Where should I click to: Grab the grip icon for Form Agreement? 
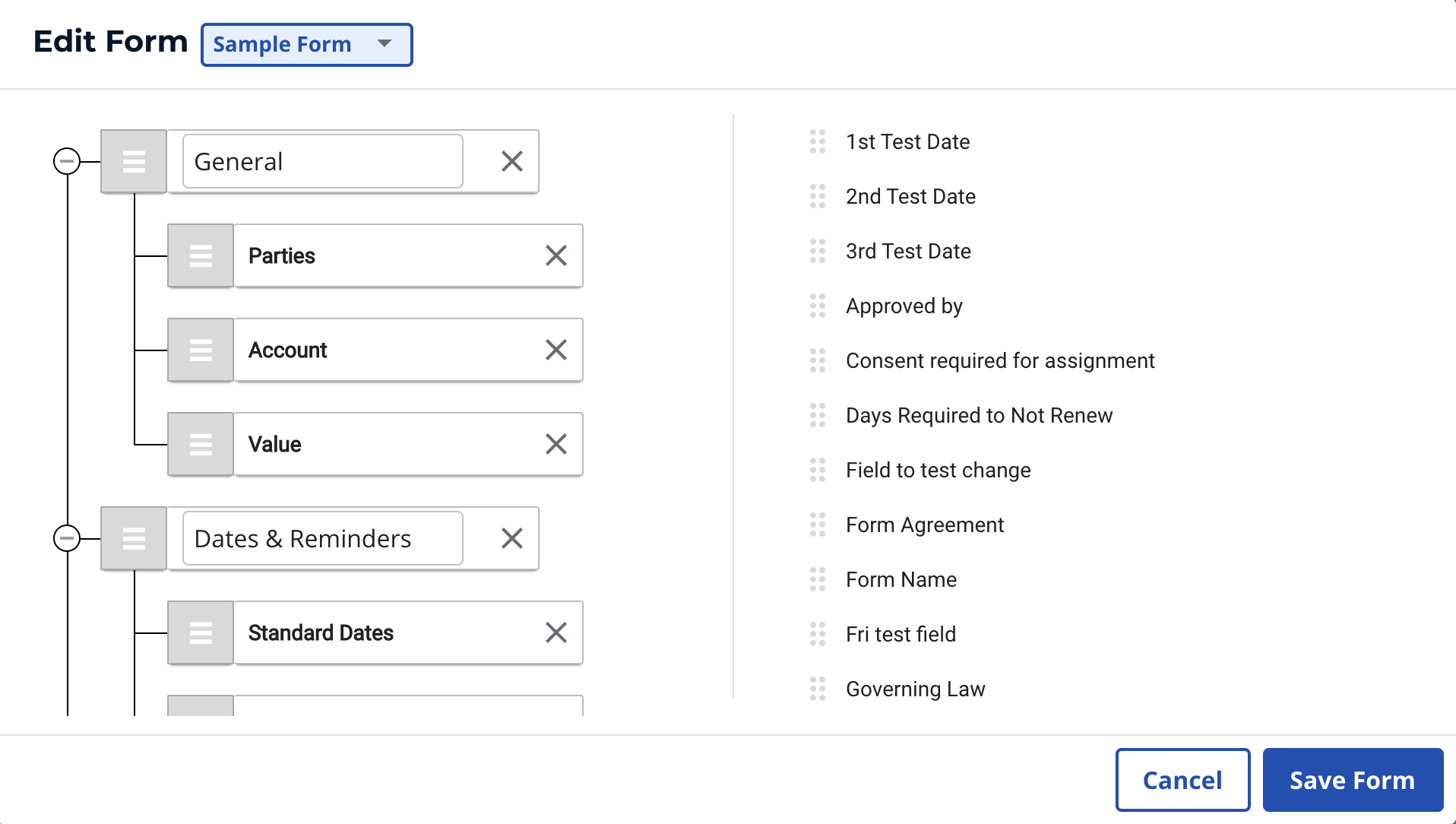(x=818, y=525)
